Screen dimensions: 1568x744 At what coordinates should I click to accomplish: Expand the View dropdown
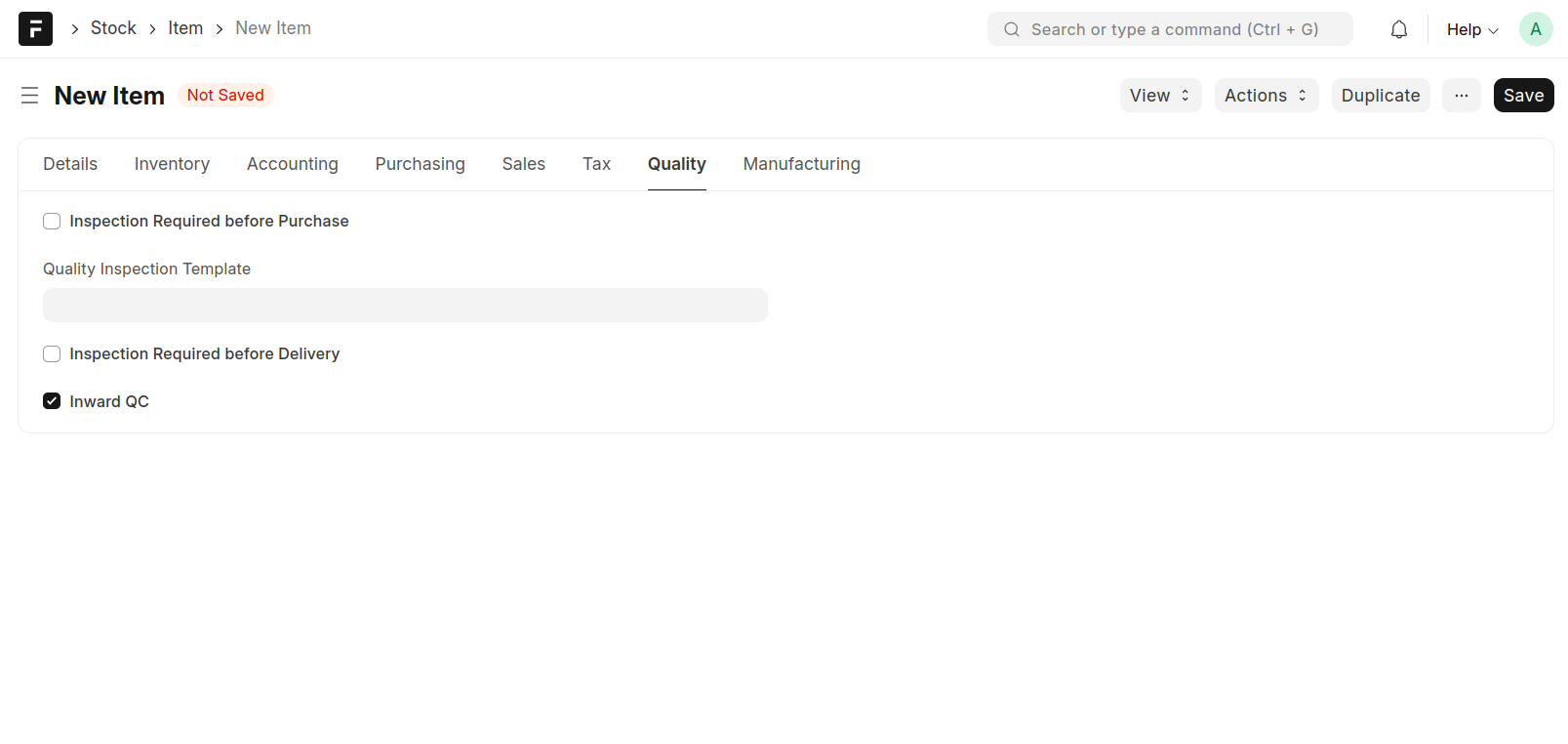pos(1159,96)
